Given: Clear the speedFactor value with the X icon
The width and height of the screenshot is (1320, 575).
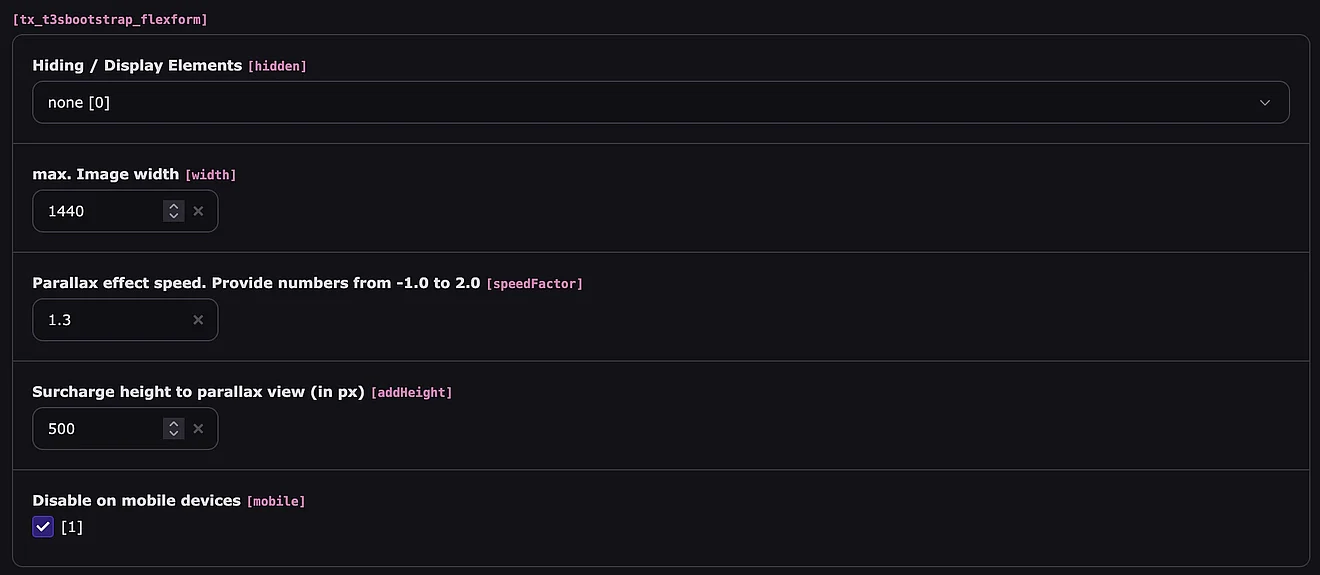Looking at the screenshot, I should (x=198, y=320).
